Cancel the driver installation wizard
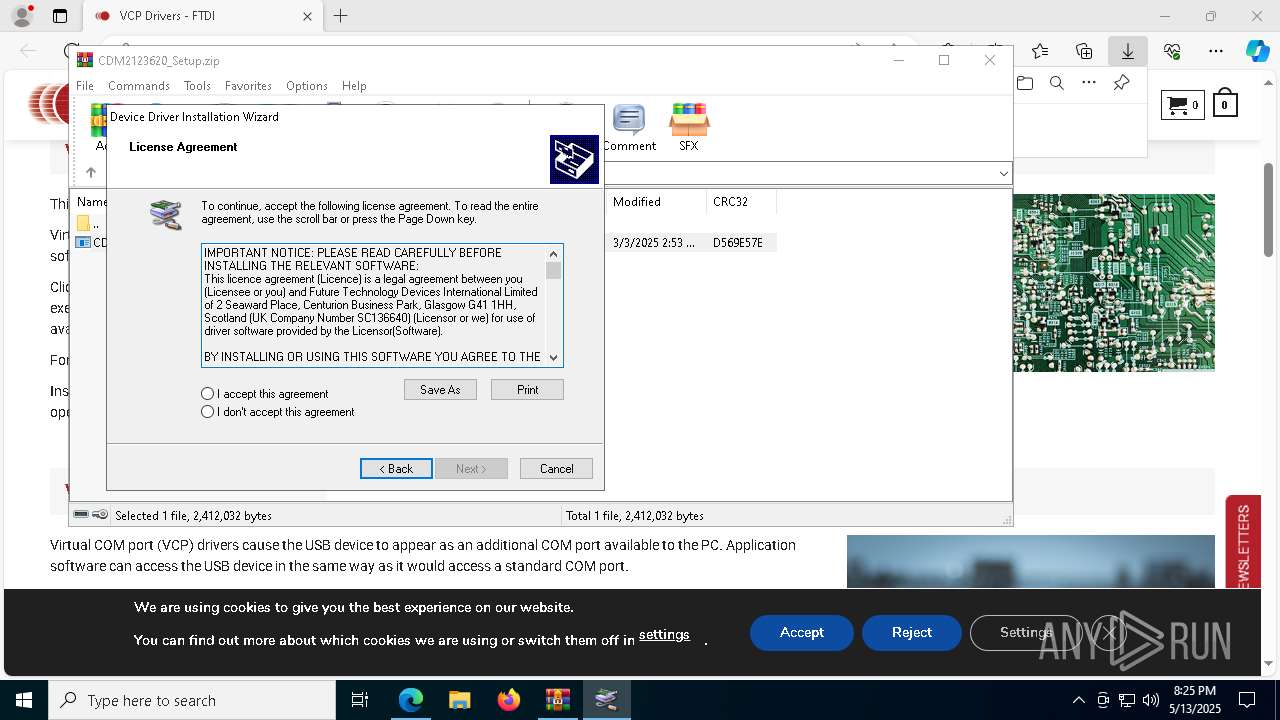The width and height of the screenshot is (1280, 720). pos(556,469)
